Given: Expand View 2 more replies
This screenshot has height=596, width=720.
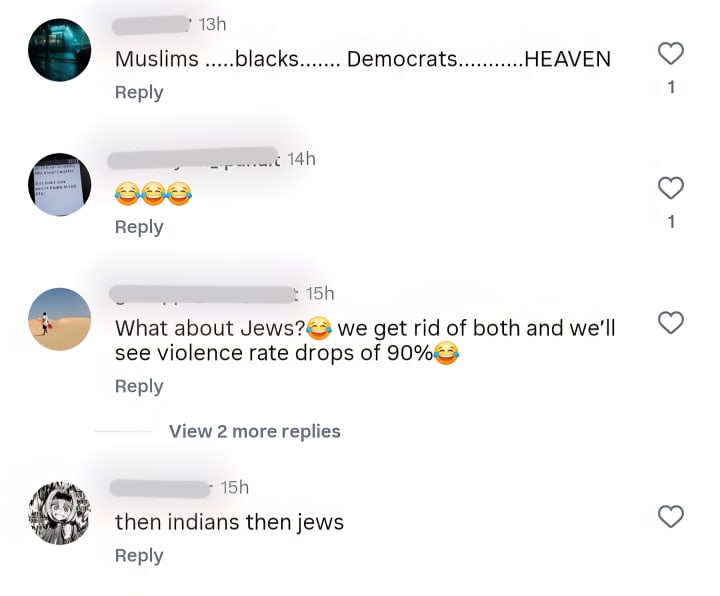Looking at the screenshot, I should pyautogui.click(x=254, y=432).
